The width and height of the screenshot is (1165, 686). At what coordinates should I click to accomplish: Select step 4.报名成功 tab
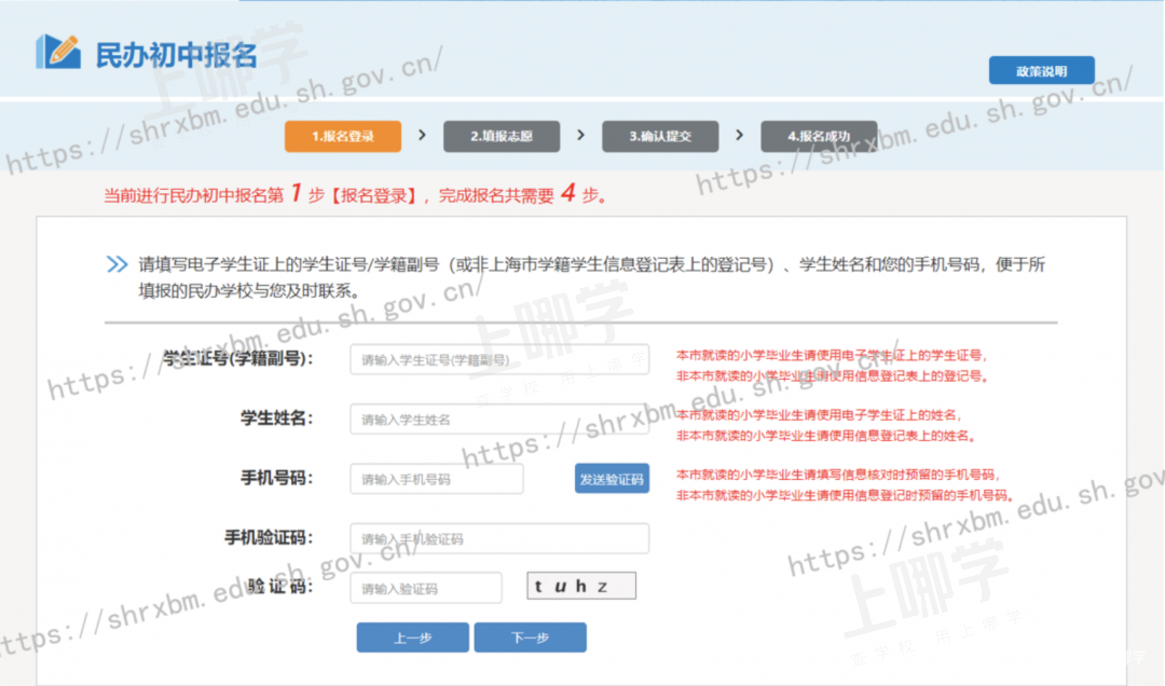coord(818,136)
